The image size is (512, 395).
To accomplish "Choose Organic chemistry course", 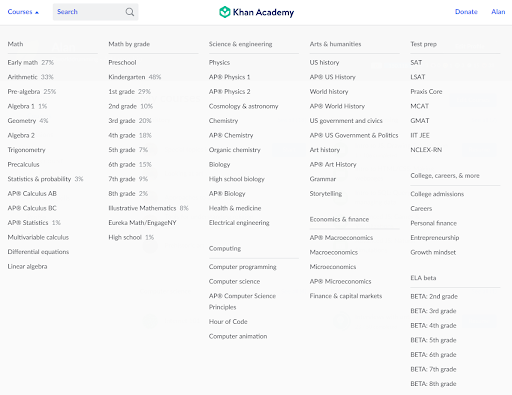I will (x=234, y=150).
